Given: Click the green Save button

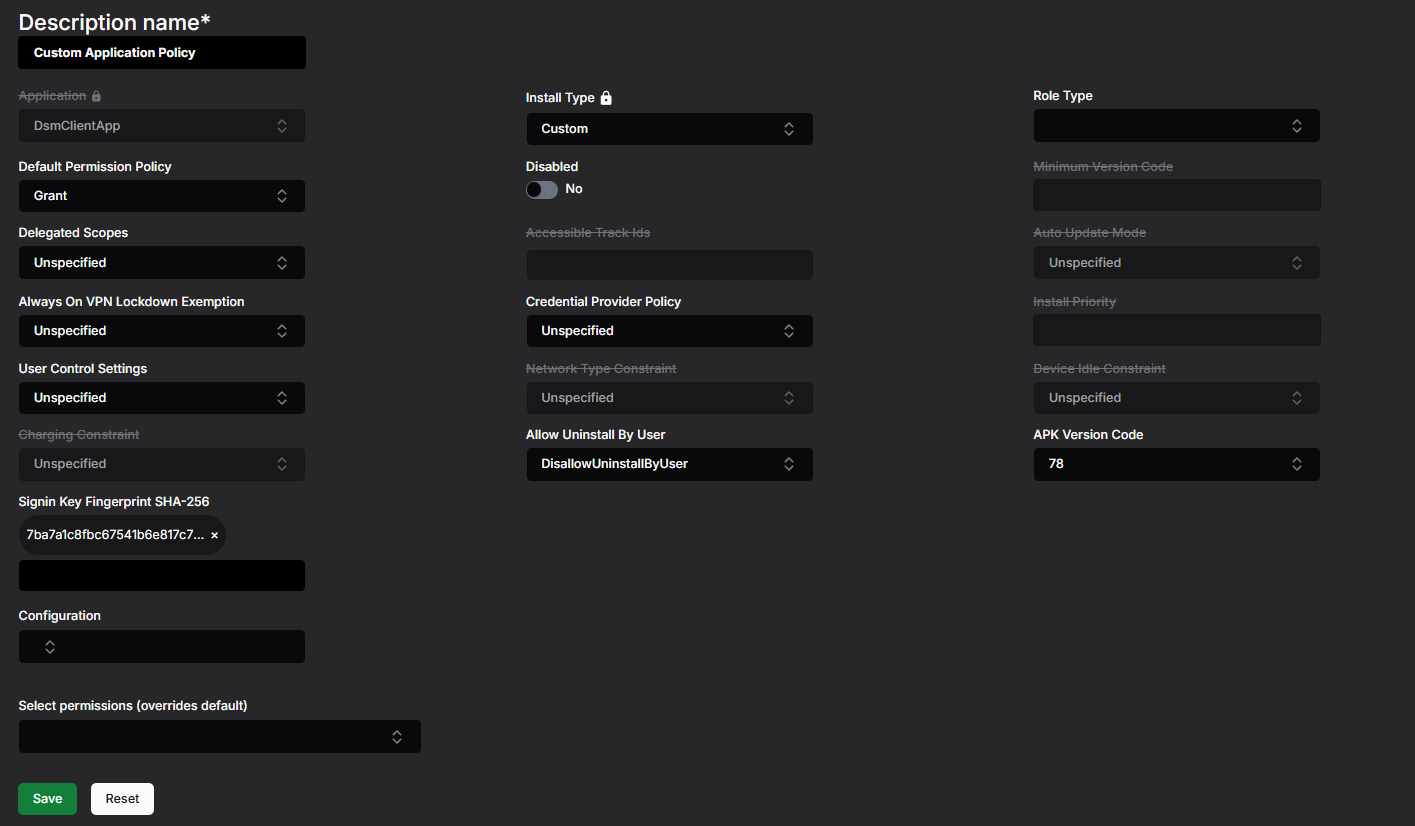Looking at the screenshot, I should point(47,799).
